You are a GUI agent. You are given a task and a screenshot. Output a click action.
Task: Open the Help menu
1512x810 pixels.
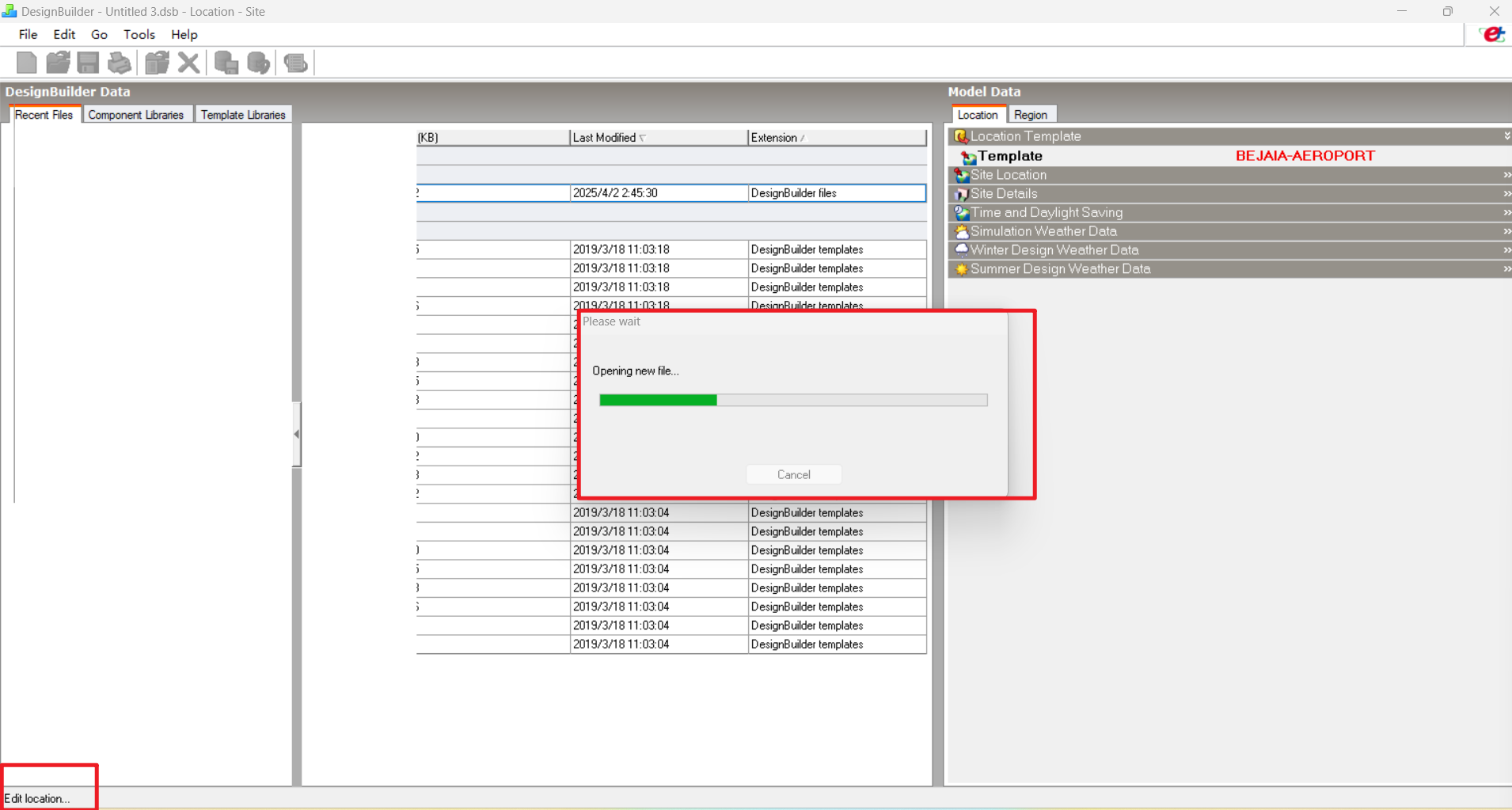pyautogui.click(x=184, y=34)
